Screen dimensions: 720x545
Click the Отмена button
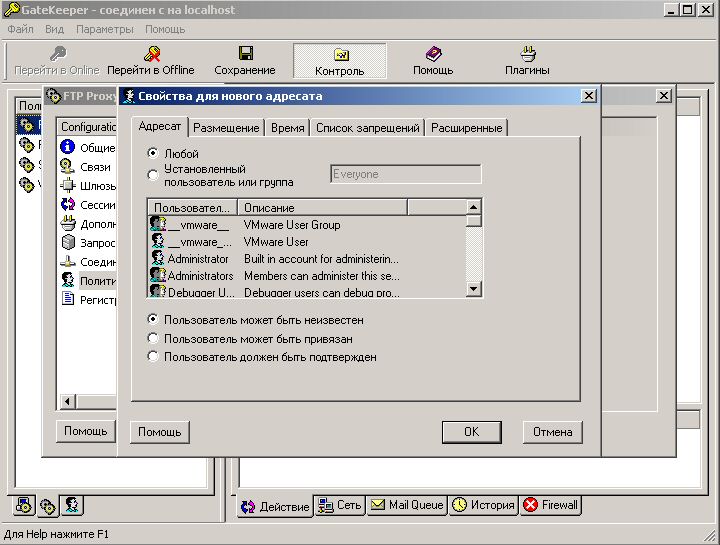[552, 432]
